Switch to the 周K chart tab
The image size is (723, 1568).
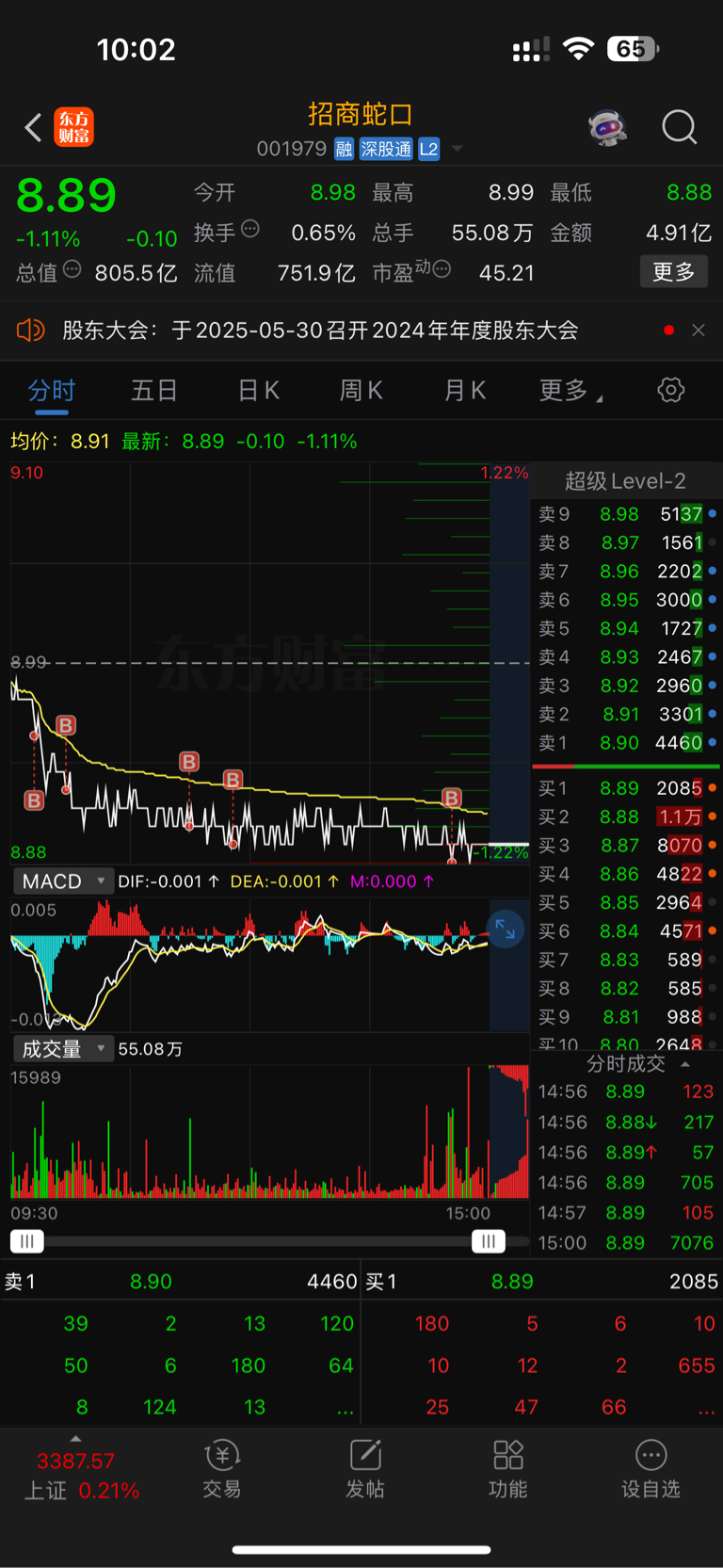coord(361,390)
